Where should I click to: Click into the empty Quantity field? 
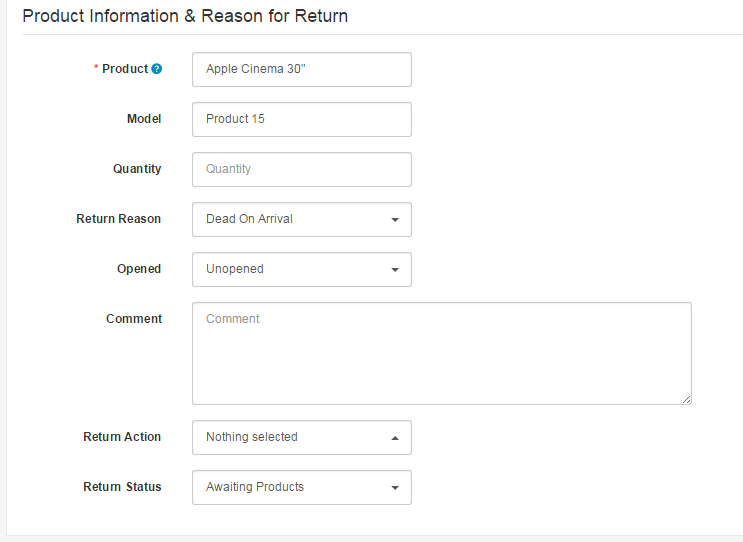click(x=302, y=169)
